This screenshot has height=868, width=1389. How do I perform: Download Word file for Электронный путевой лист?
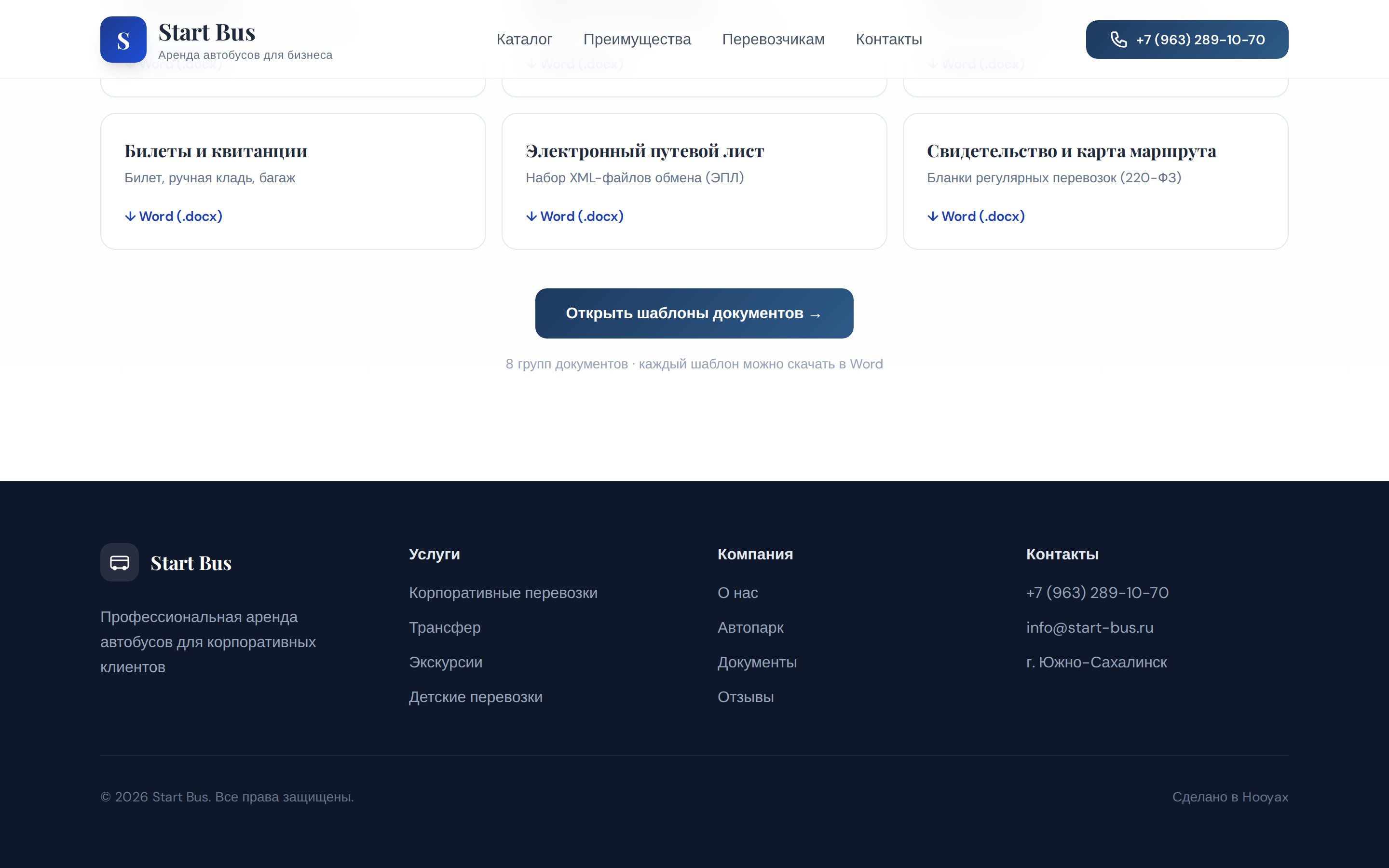[x=574, y=217]
